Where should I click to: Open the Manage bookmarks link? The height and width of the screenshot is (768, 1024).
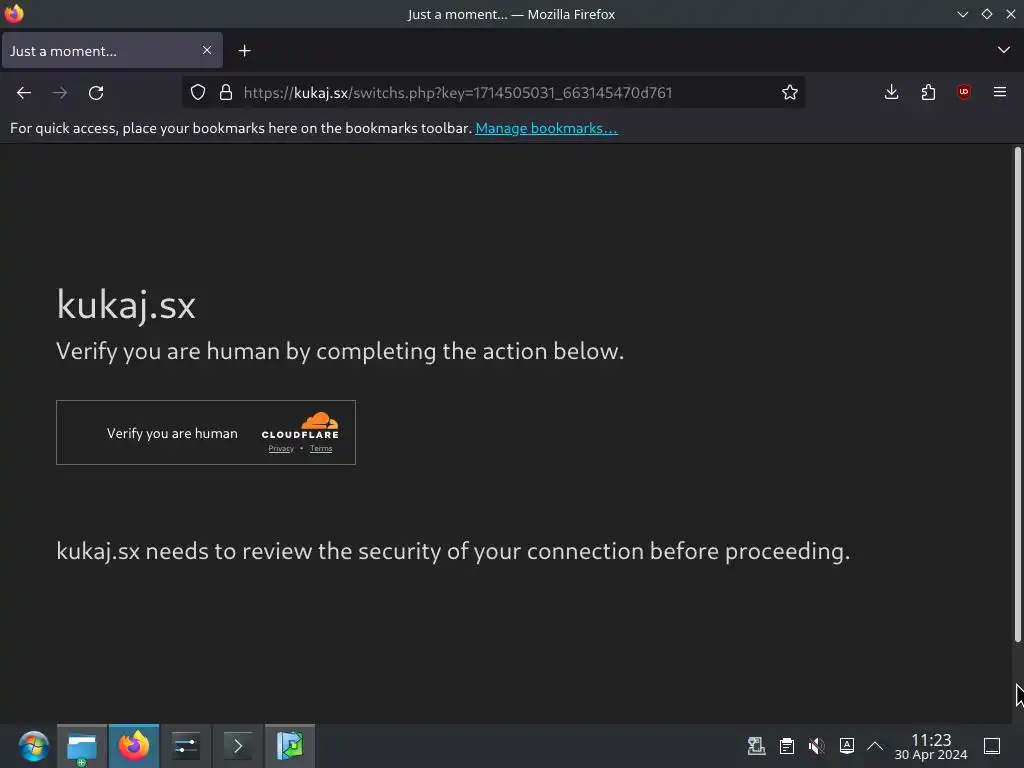point(547,128)
